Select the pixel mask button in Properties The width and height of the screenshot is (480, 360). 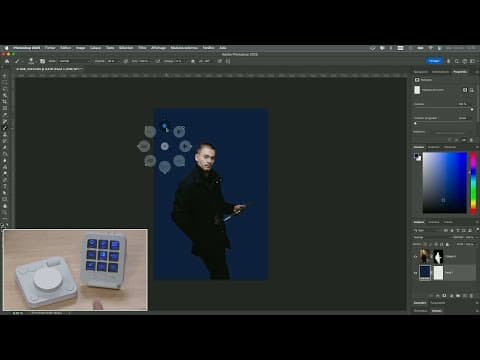[465, 90]
